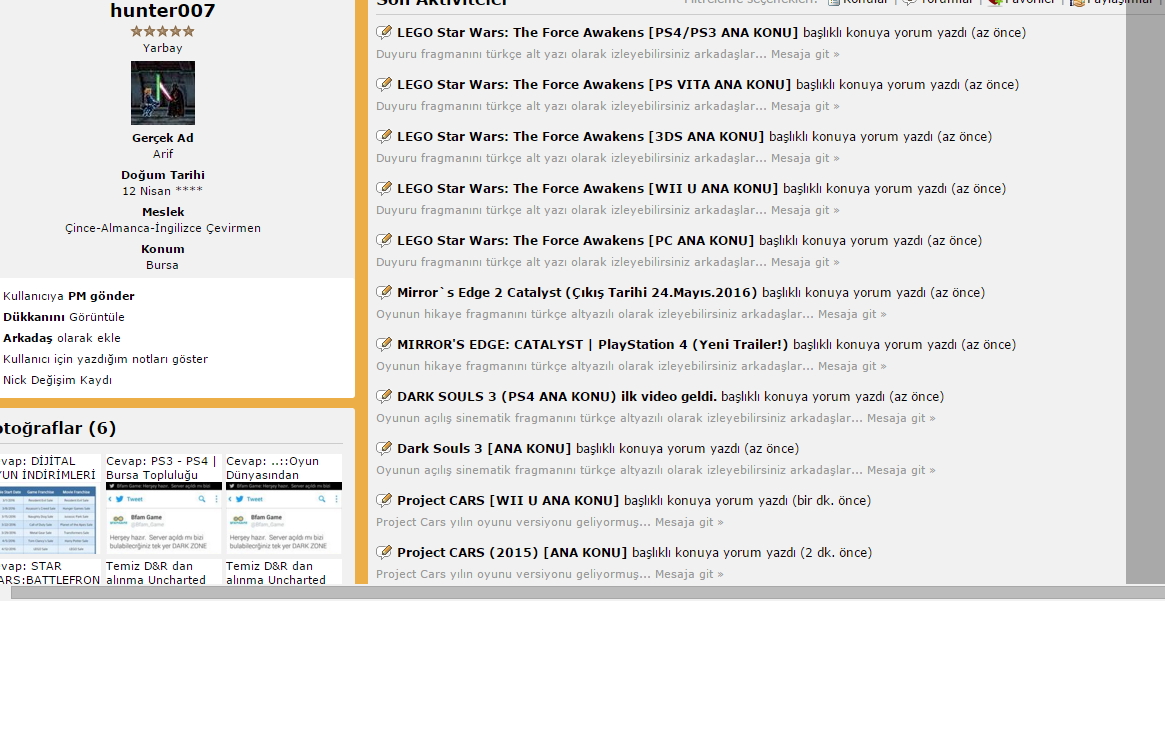The image size is (1165, 731).
Task: Follow 'Mesaja git' under MIRROR'S EDGE: CATALYST PlayStation 4
Action: pyautogui.click(x=852, y=366)
